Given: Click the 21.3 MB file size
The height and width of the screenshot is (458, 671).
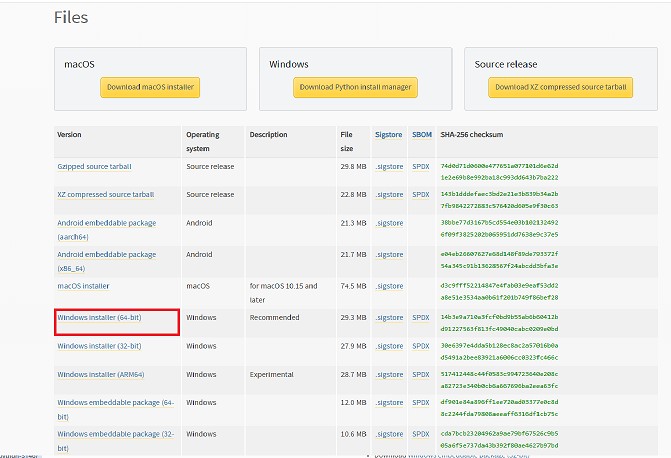Looking at the screenshot, I should (353, 223).
